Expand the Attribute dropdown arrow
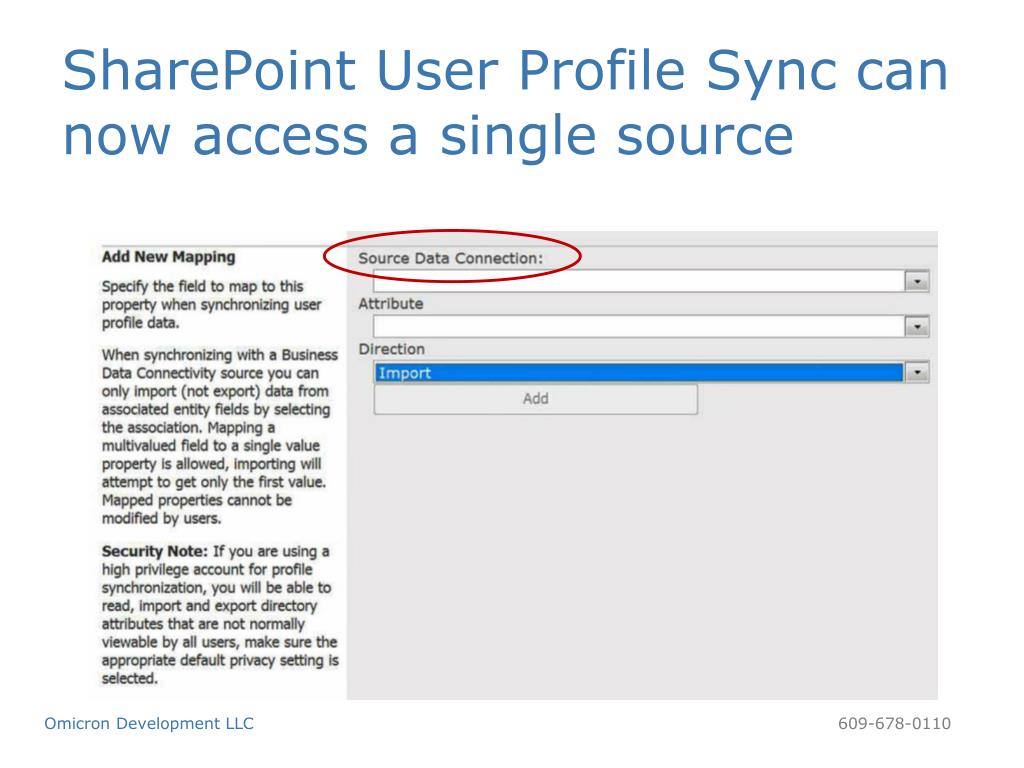This screenshot has height=768, width=1024. click(917, 327)
